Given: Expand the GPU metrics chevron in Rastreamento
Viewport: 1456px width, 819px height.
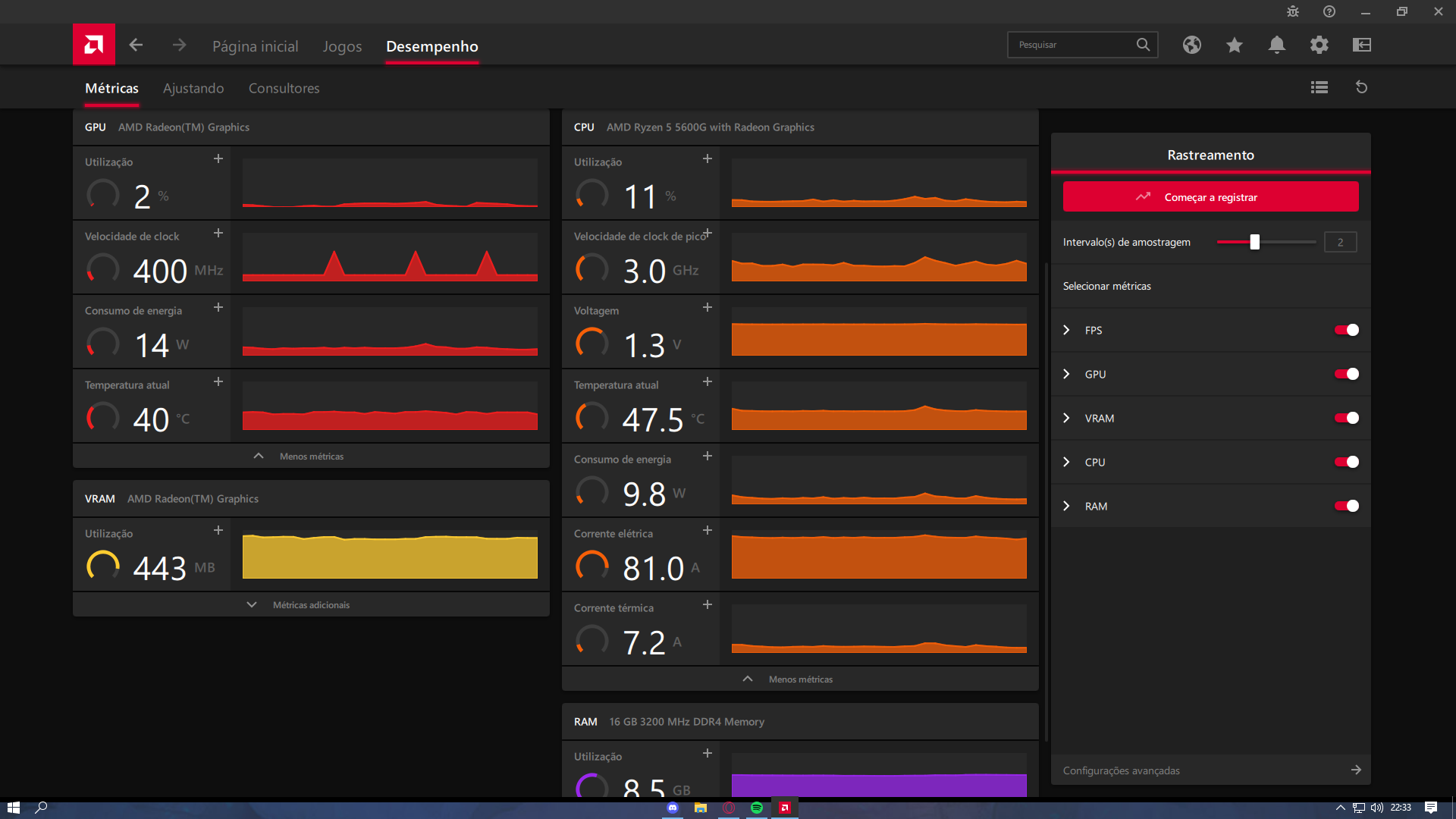Looking at the screenshot, I should pos(1067,374).
